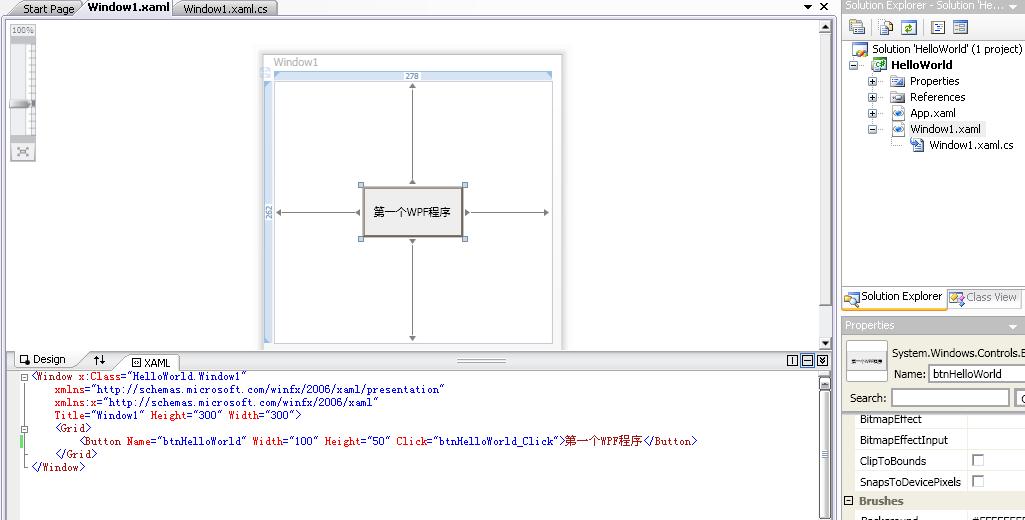
Task: Click the fit-to-view icon below zoom slider
Action: click(x=22, y=151)
